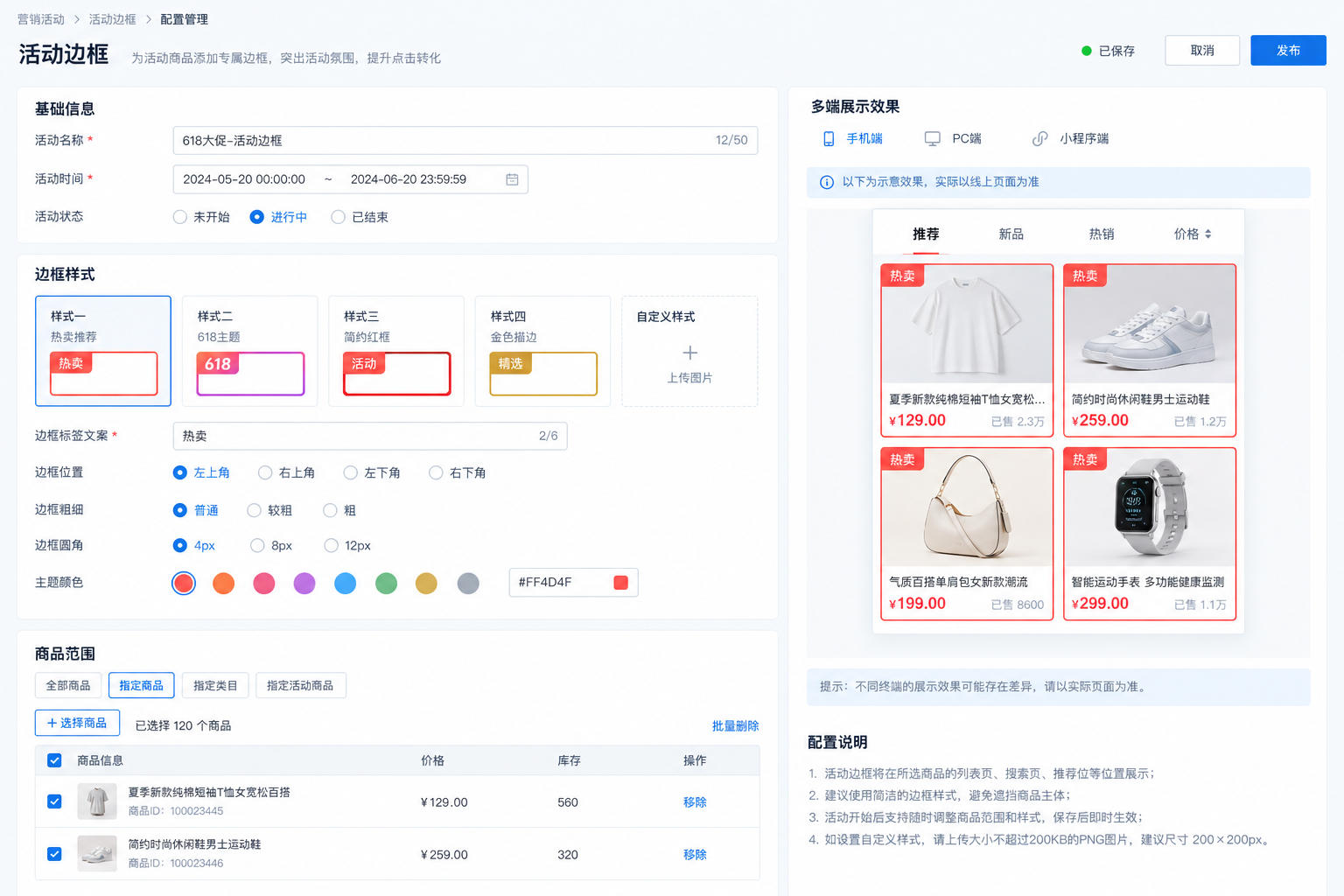The image size is (1344, 896).
Task: Select border style 样式三 简约红框
Action: (396, 351)
